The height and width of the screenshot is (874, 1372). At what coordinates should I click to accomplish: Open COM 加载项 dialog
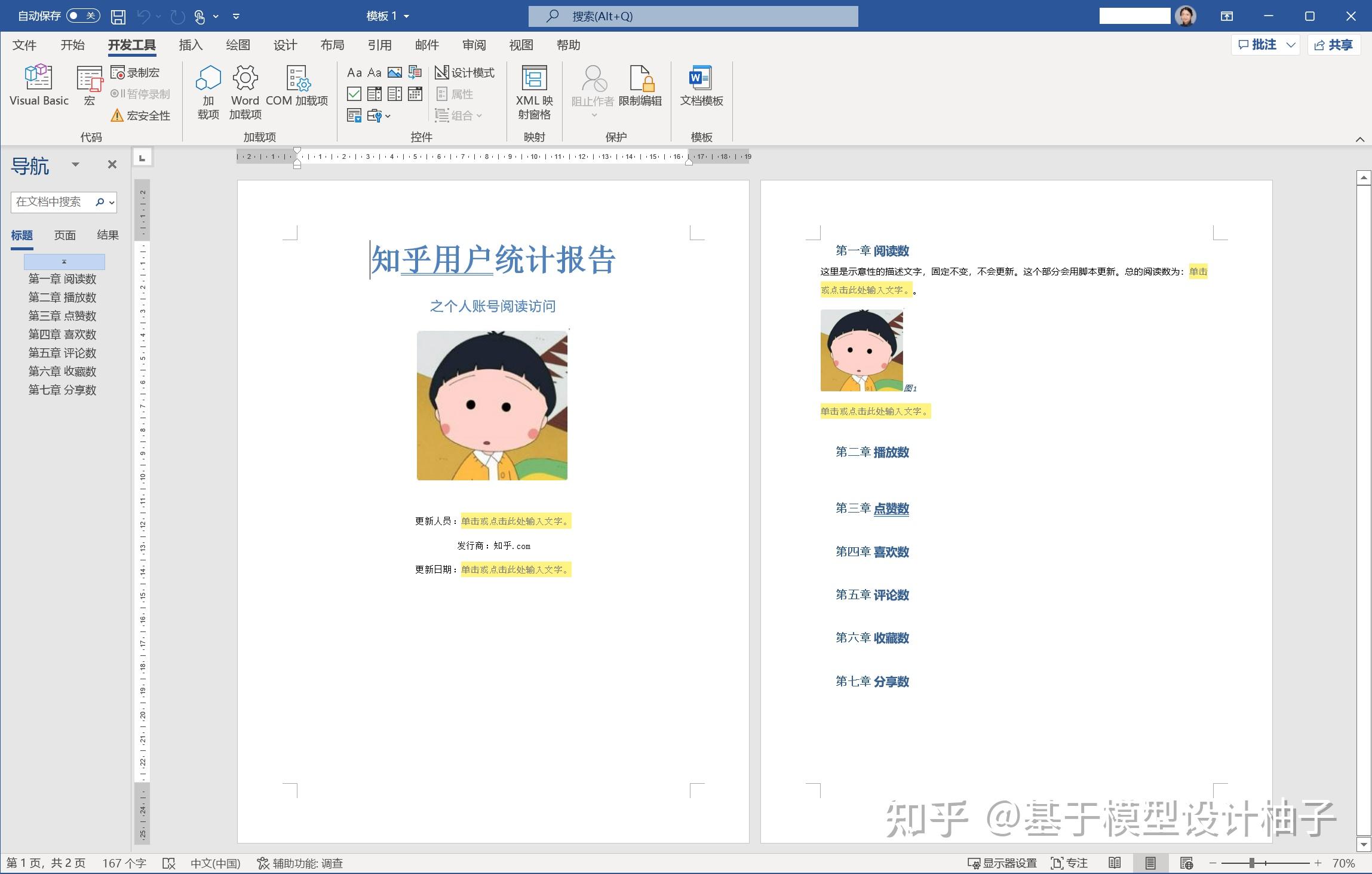[x=297, y=85]
